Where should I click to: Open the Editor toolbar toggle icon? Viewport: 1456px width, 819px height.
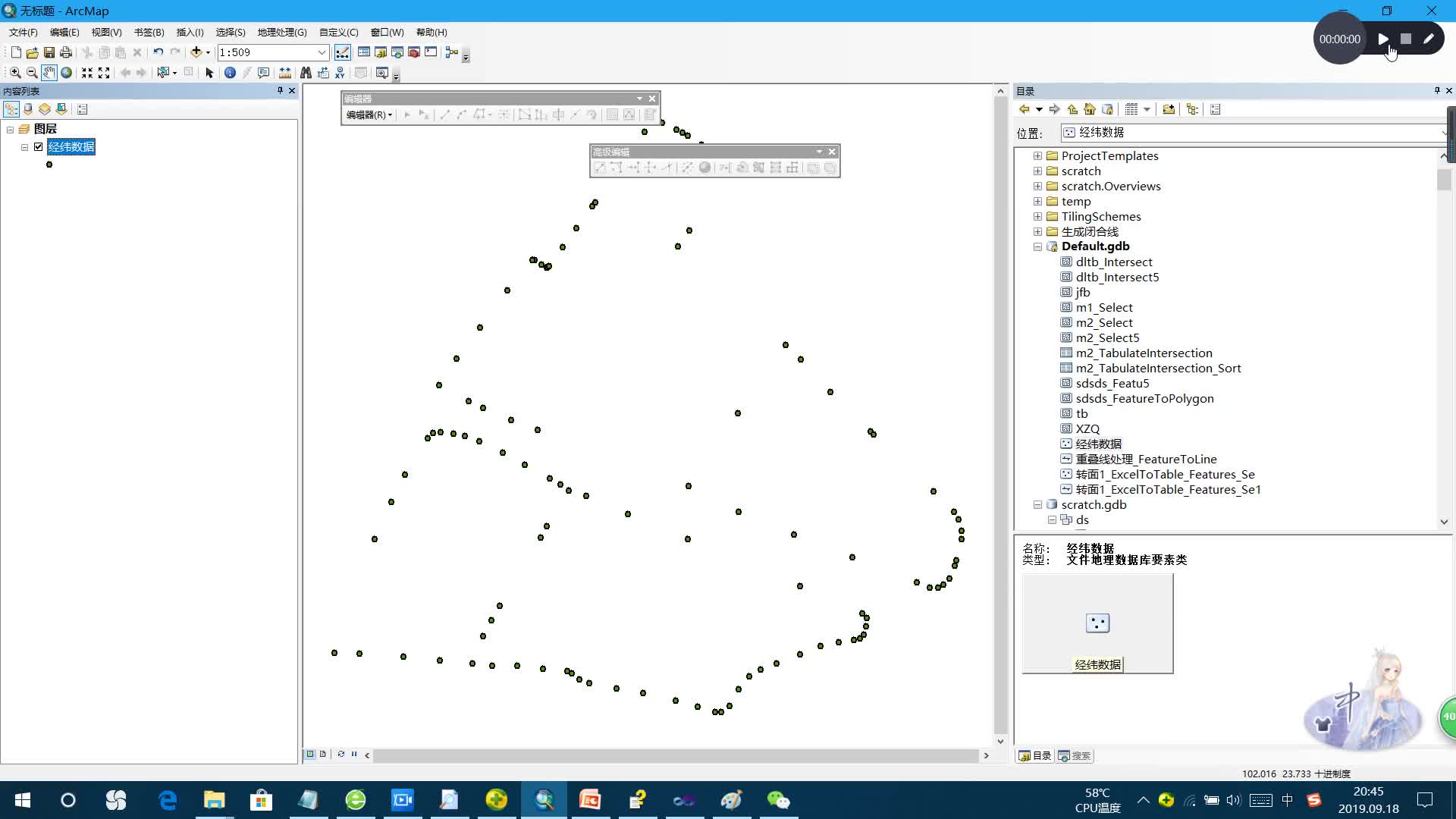(x=343, y=52)
